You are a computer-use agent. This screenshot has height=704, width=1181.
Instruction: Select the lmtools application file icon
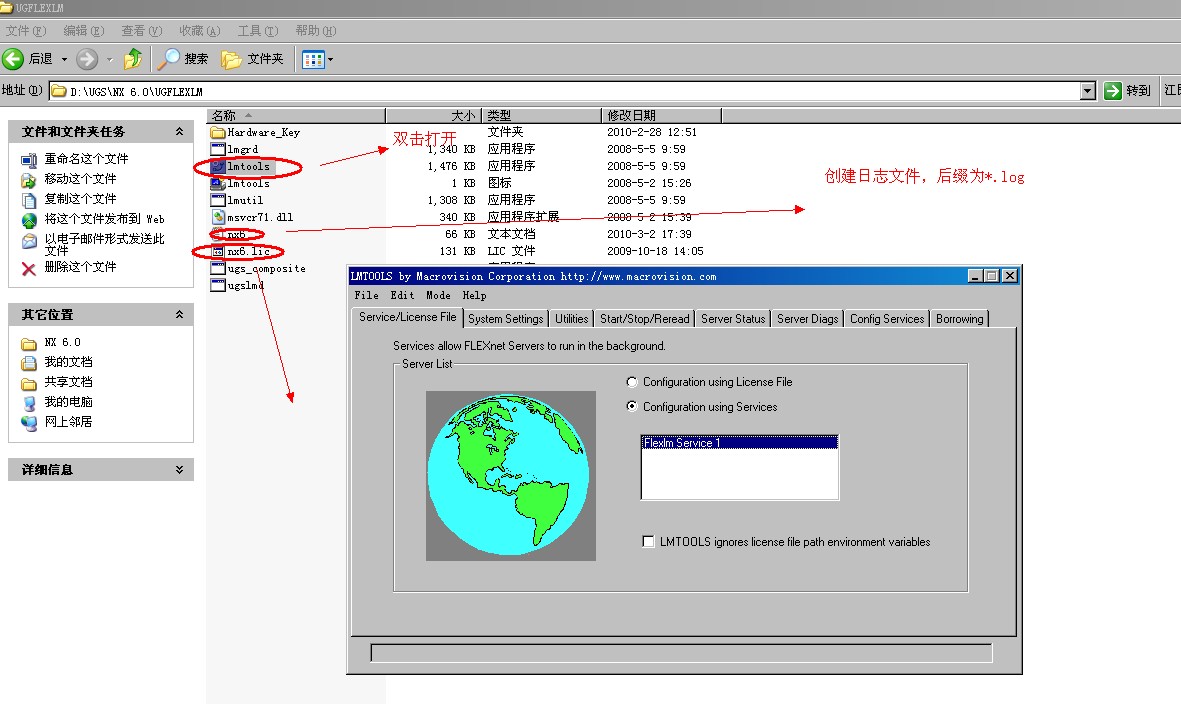(x=218, y=166)
